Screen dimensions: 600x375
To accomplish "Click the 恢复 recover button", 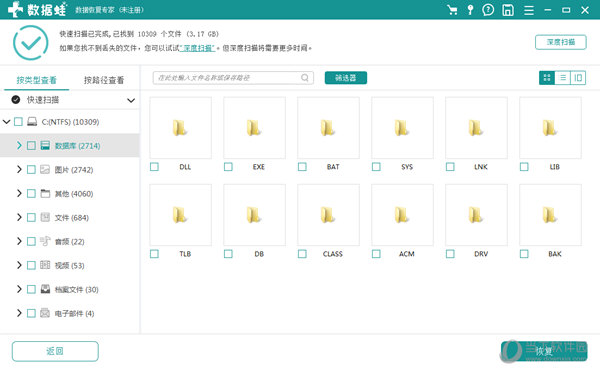I will 544,351.
